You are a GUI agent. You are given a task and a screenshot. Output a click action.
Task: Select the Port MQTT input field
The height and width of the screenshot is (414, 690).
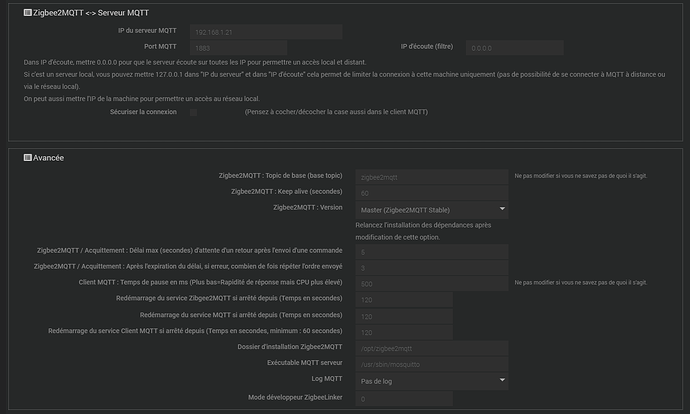click(236, 47)
